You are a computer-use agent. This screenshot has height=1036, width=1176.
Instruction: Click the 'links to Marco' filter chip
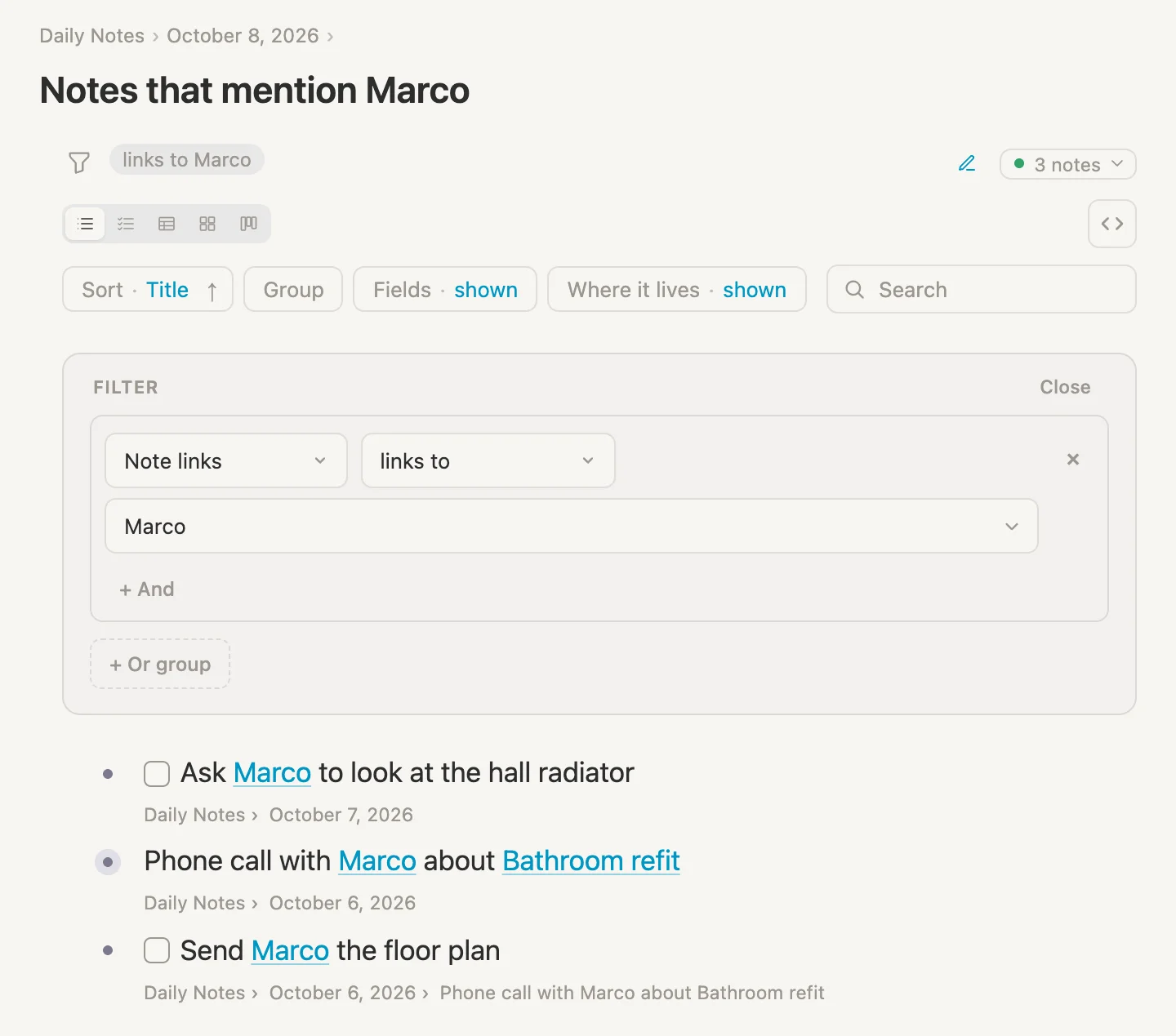pyautogui.click(x=187, y=160)
